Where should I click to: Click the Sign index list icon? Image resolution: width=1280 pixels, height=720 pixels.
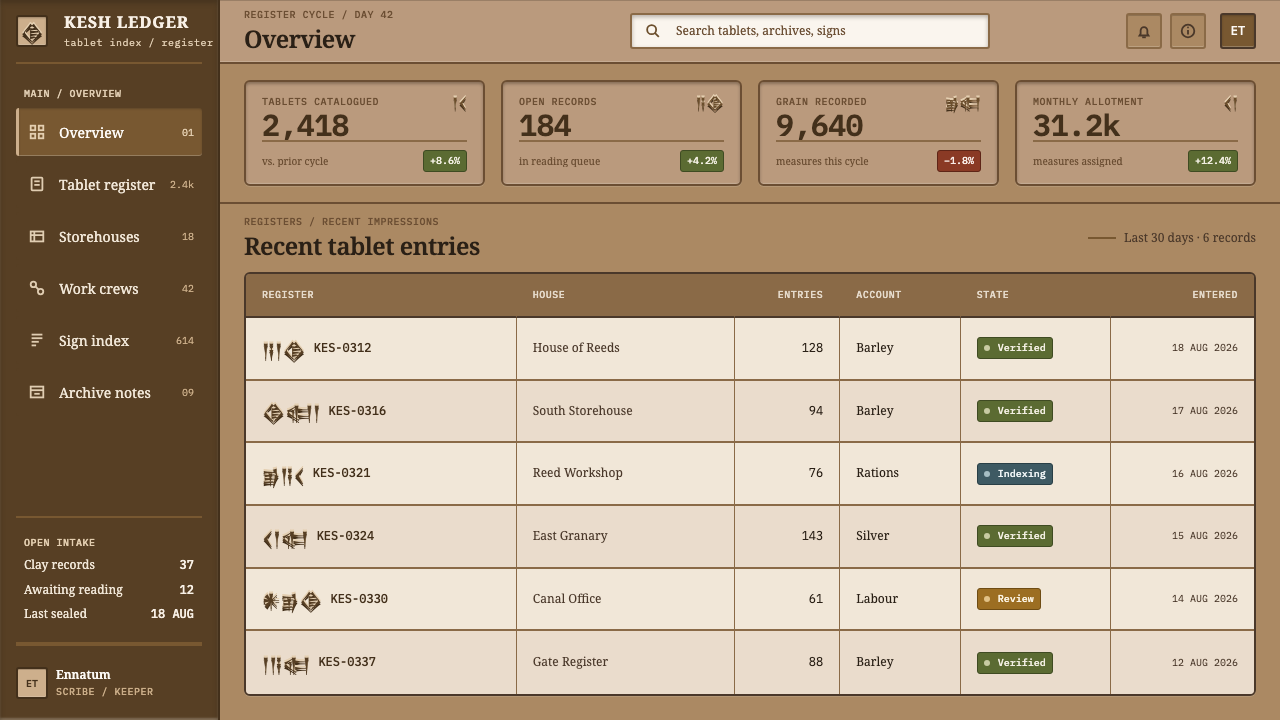coord(37,341)
